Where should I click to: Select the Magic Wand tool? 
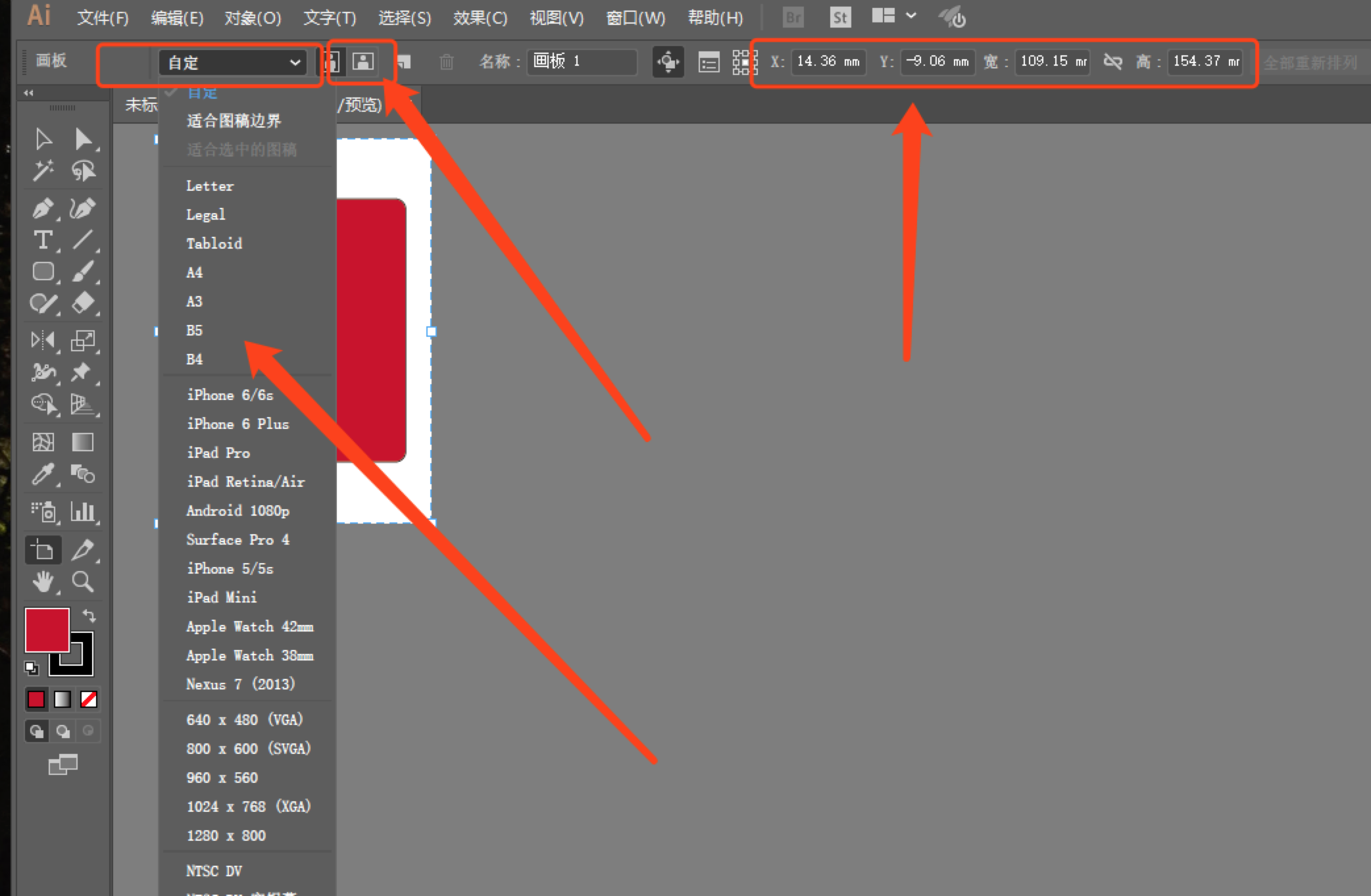42,171
